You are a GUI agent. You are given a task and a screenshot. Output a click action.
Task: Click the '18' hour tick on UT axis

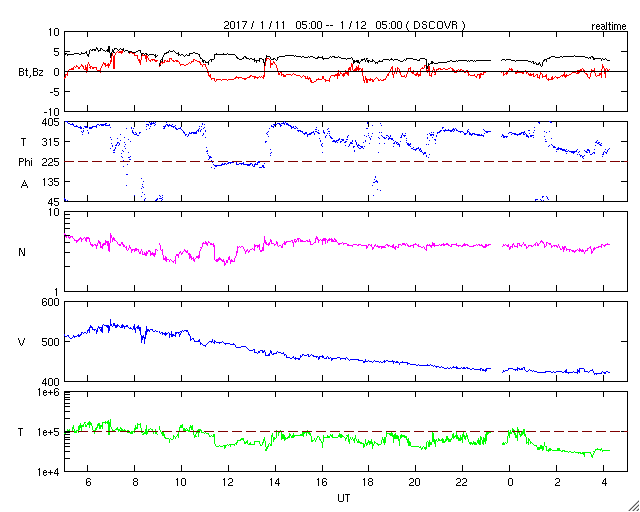click(x=369, y=482)
